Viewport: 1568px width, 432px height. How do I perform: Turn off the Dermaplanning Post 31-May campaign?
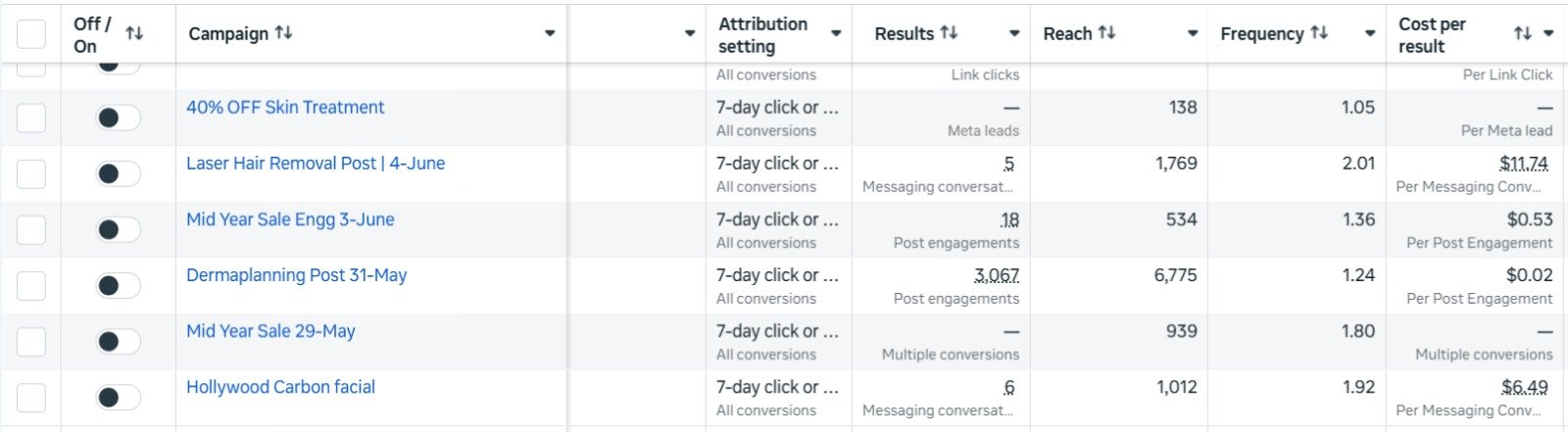click(x=118, y=286)
